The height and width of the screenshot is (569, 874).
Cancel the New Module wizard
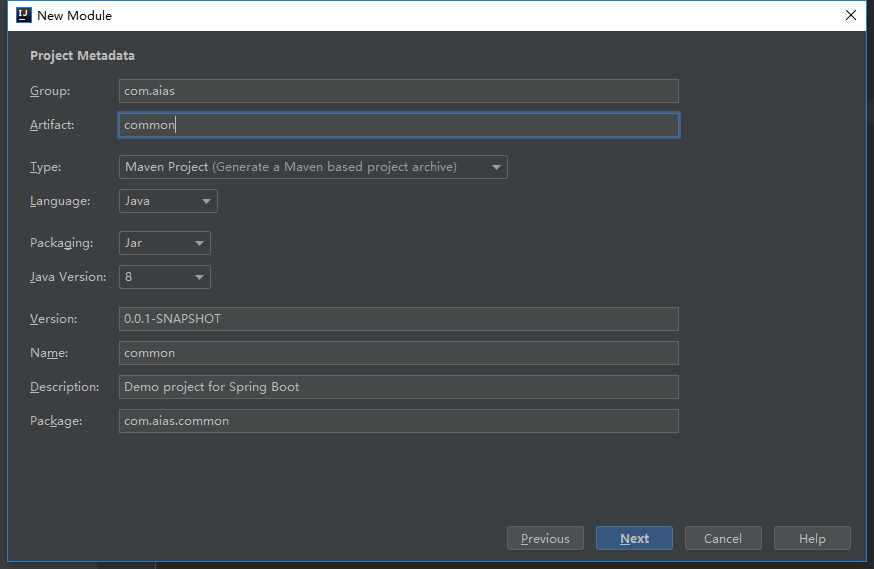(x=722, y=538)
